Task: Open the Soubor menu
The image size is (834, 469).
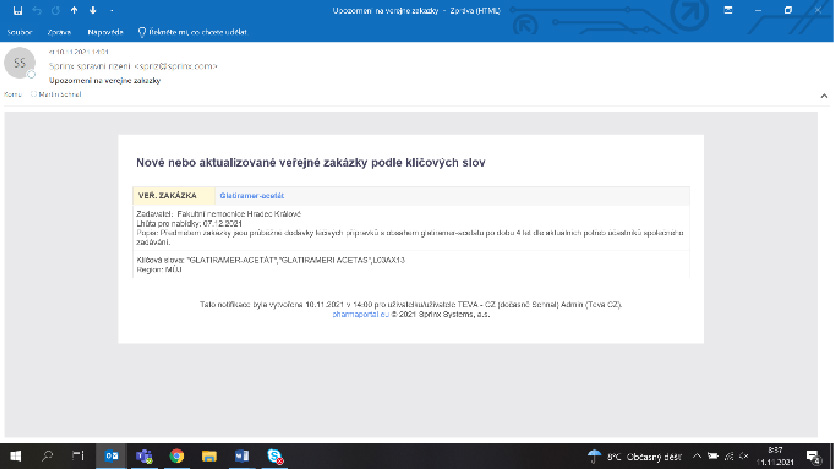Action: 20,31
